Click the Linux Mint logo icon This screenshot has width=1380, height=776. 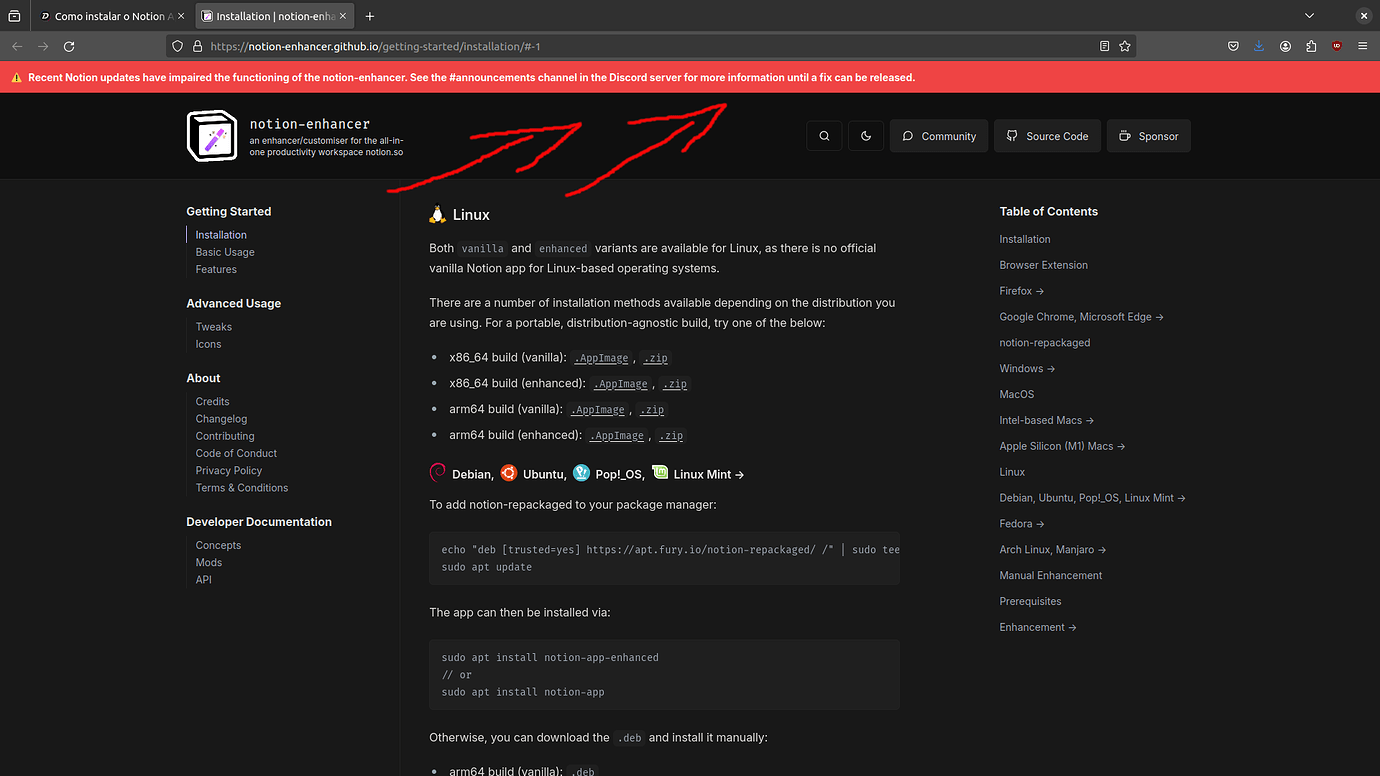coord(660,472)
